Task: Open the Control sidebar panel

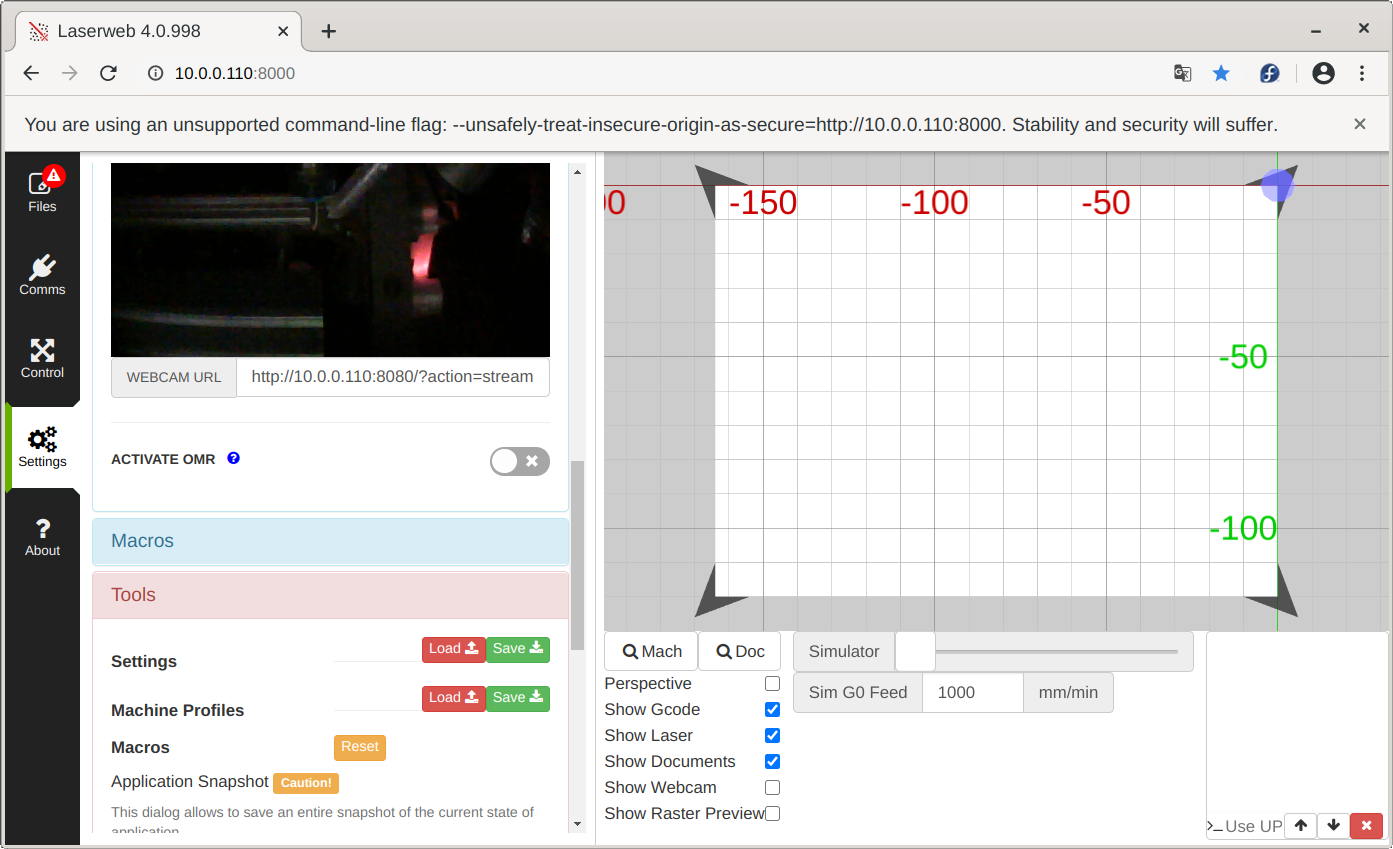Action: (42, 358)
